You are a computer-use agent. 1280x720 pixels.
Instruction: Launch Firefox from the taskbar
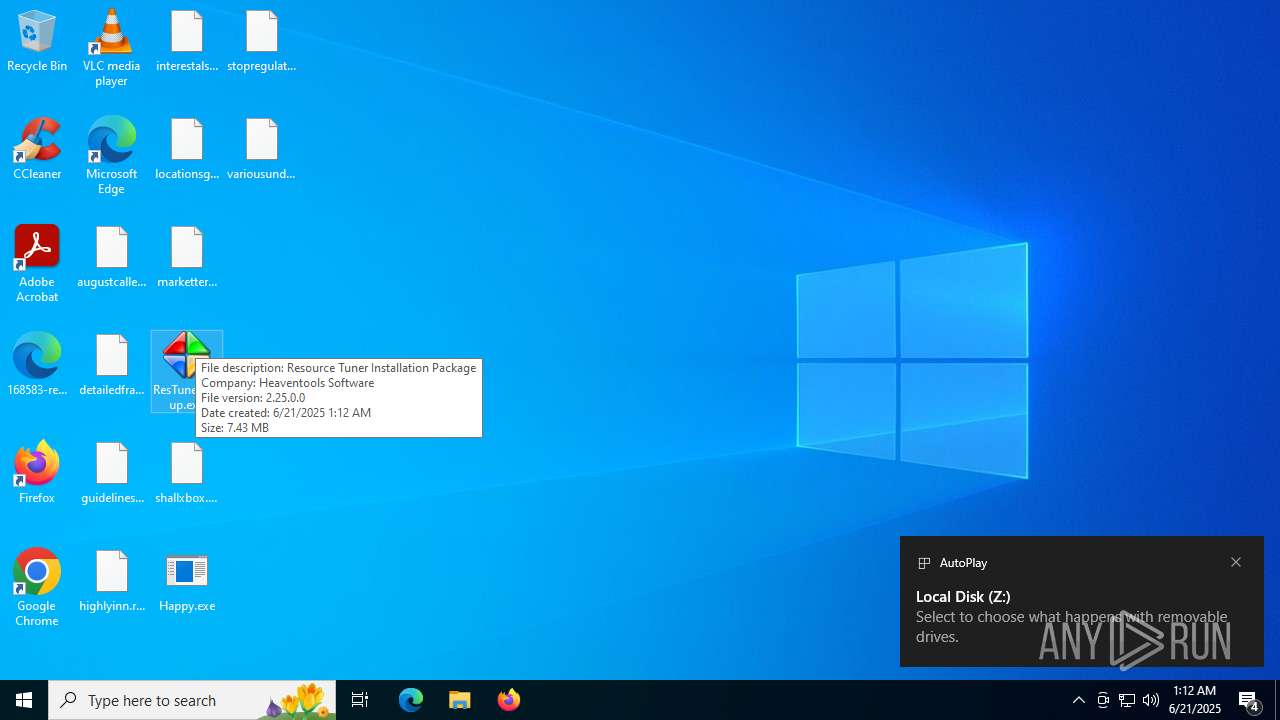[x=509, y=700]
